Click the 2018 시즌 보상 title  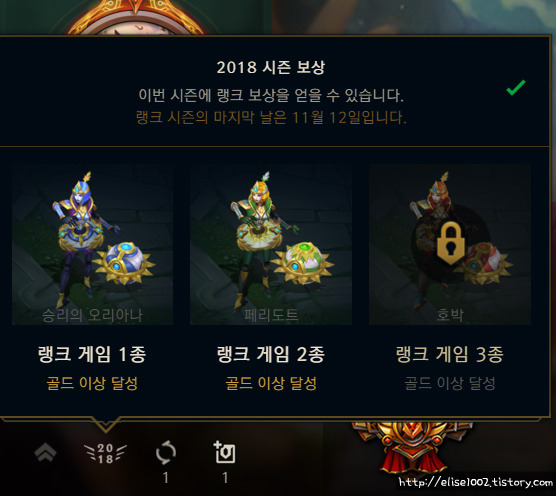(x=271, y=67)
